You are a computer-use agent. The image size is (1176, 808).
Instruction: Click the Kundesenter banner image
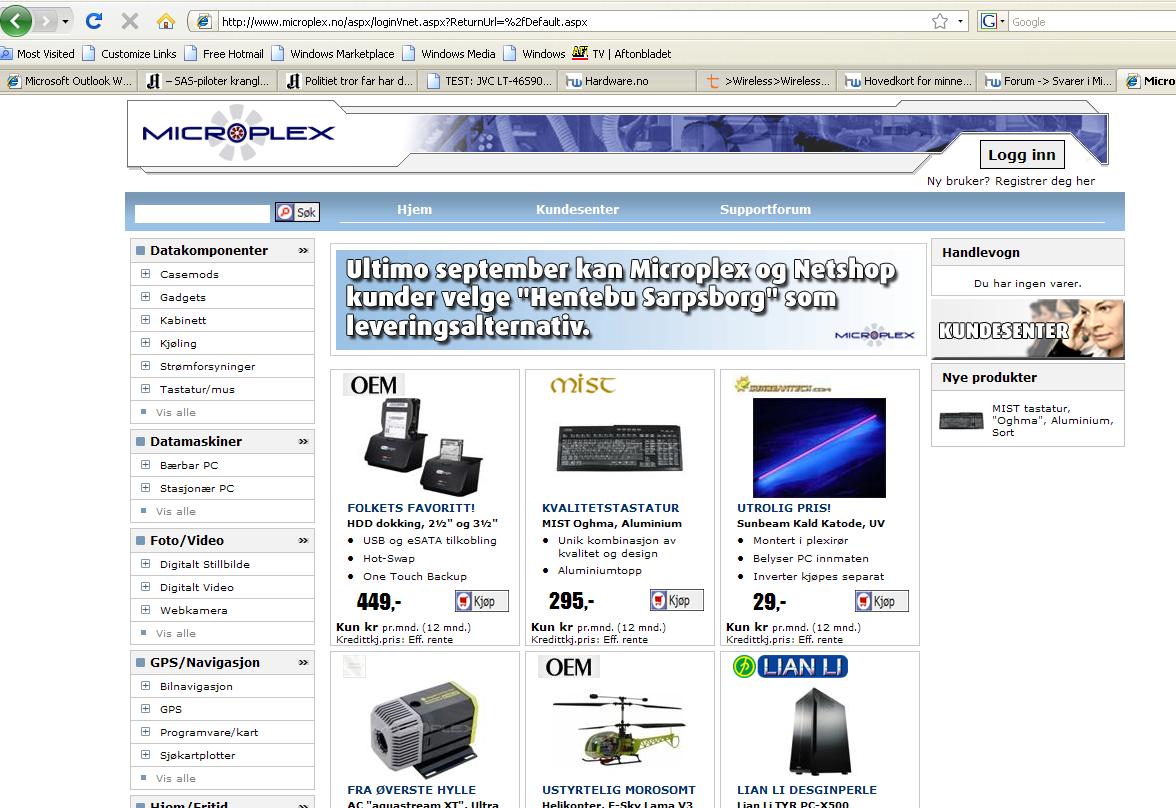pos(1028,329)
